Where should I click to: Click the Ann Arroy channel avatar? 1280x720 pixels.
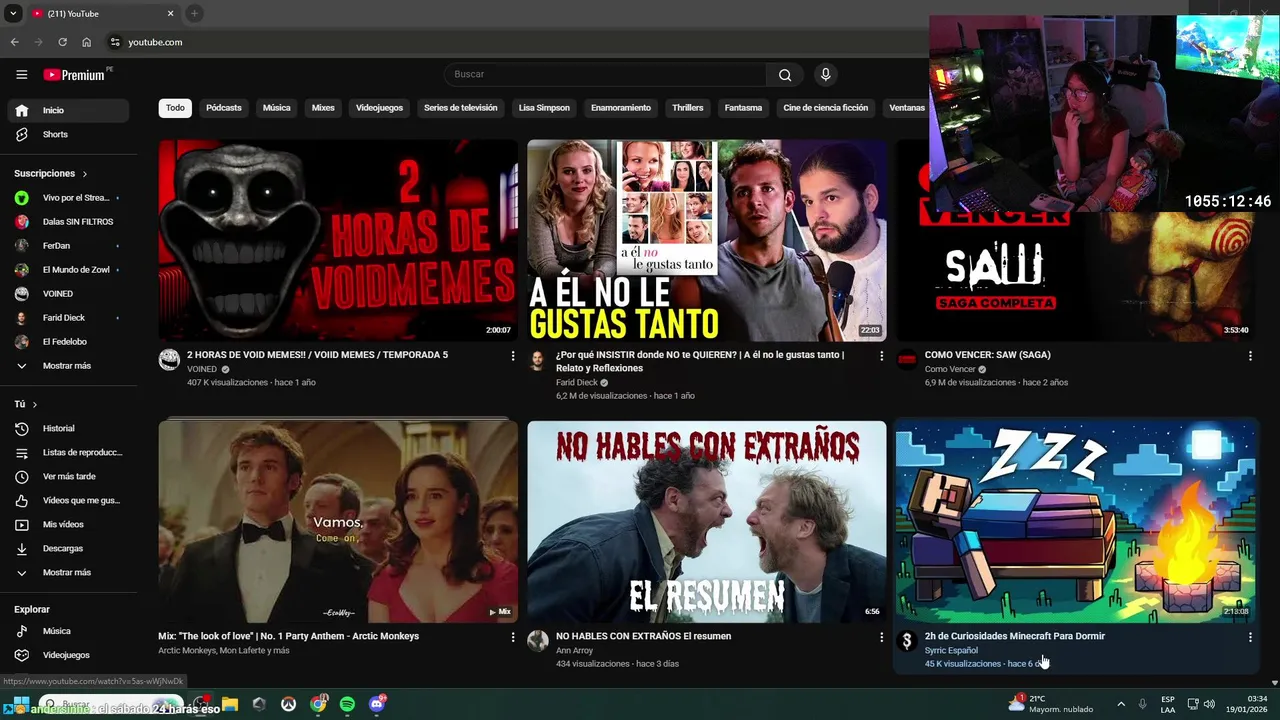point(538,641)
